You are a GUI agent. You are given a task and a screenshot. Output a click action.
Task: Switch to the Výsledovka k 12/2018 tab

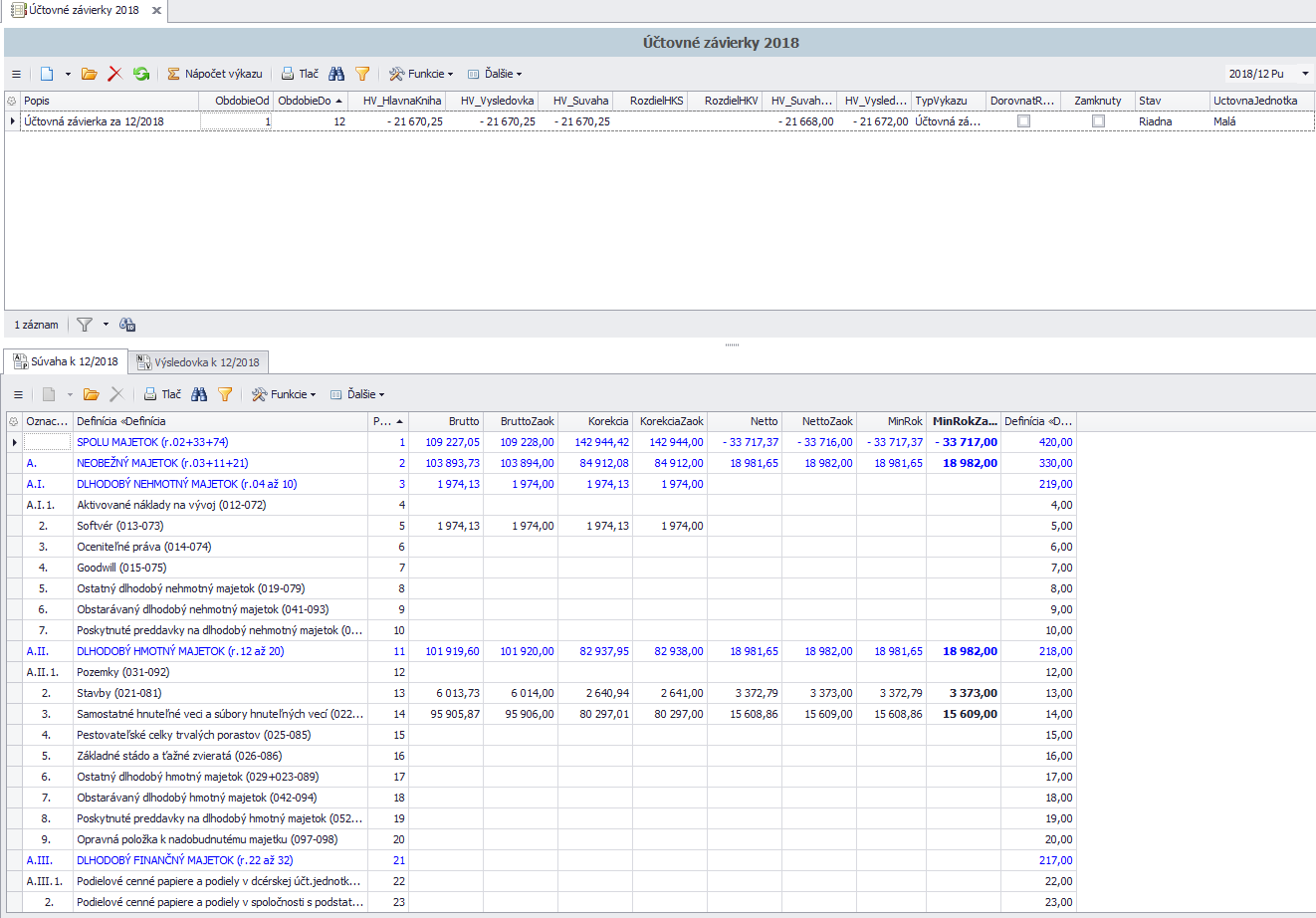(198, 362)
